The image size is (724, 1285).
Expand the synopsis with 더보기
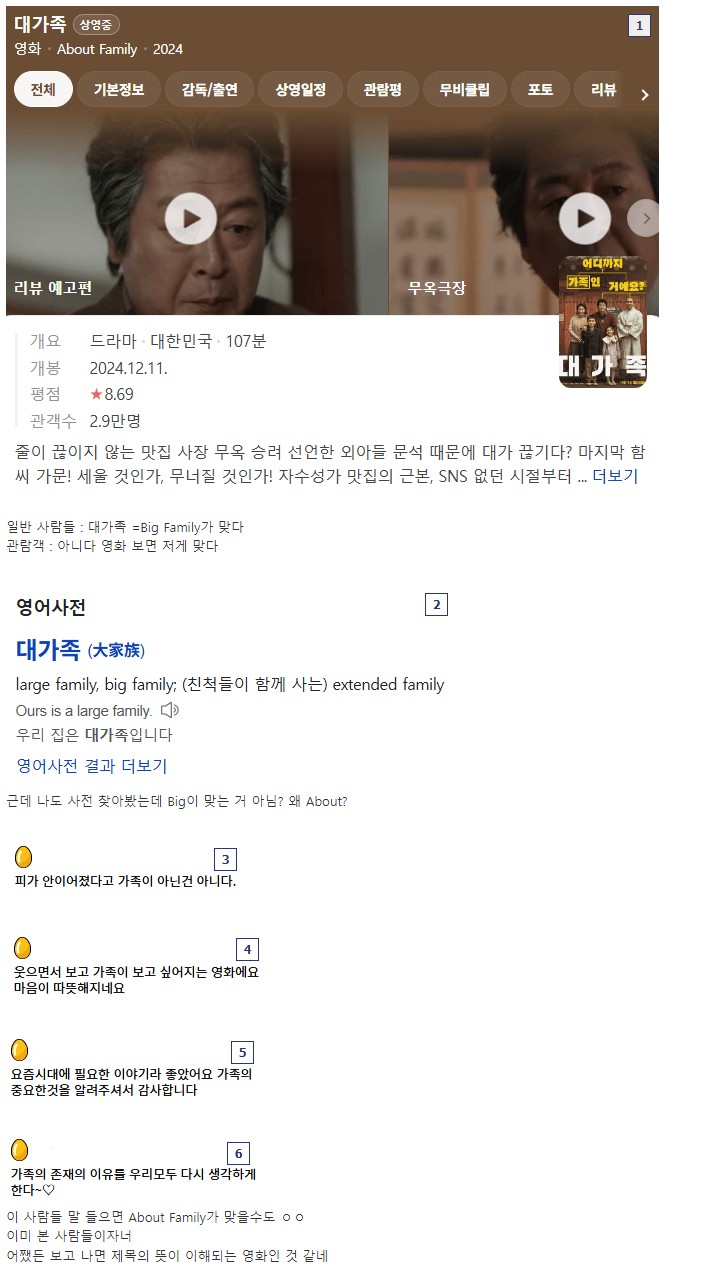tap(615, 476)
